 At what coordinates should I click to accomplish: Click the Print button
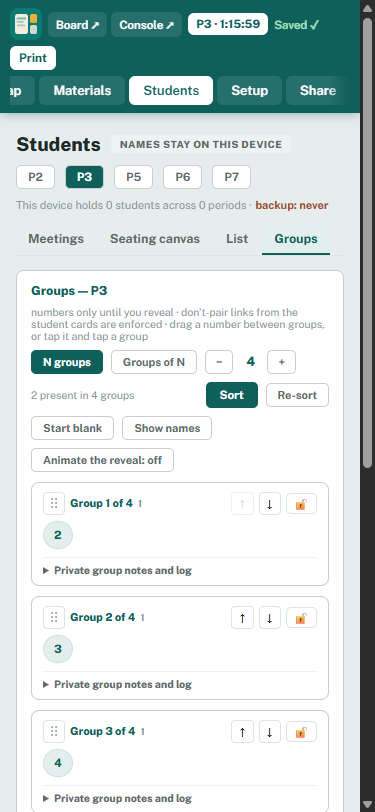(x=33, y=58)
